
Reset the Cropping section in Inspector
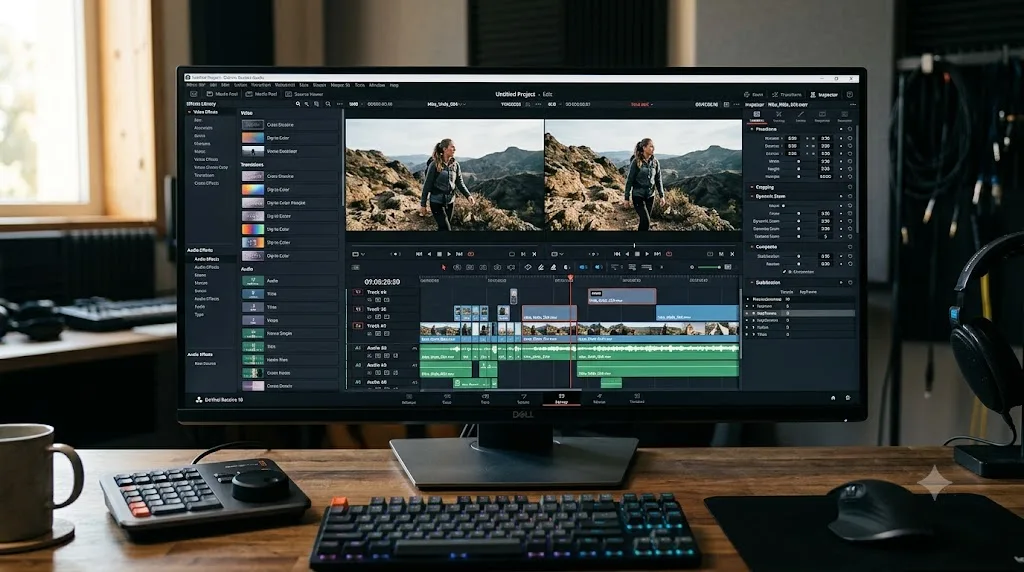click(850, 187)
